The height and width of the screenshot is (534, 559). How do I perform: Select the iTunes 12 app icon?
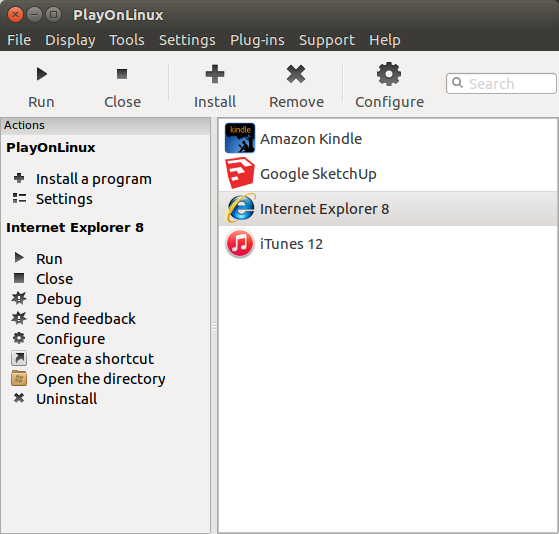[x=240, y=243]
